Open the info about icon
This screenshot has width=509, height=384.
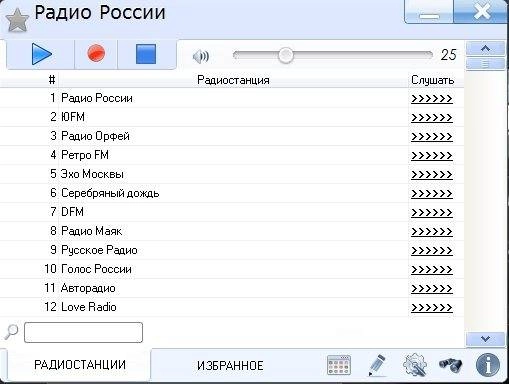[x=488, y=365]
